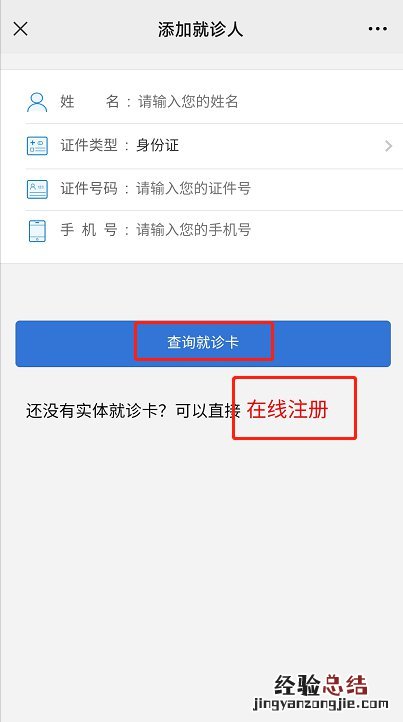Tap the 手机号 field label
Viewport: 403px width, 722px height.
coord(89,230)
